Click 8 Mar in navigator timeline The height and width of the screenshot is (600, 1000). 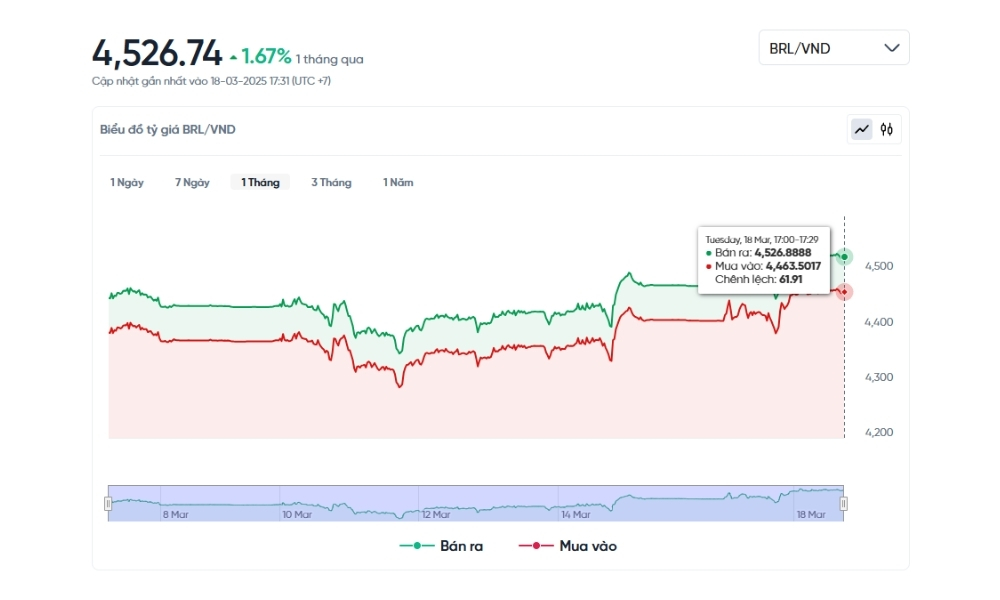click(175, 514)
